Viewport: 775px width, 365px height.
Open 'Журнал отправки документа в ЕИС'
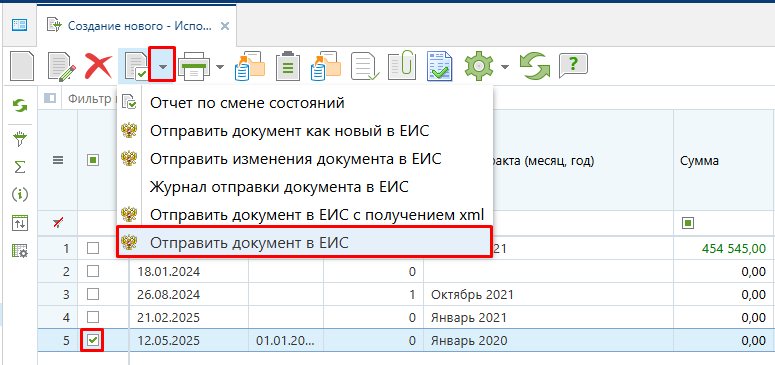coord(305,187)
